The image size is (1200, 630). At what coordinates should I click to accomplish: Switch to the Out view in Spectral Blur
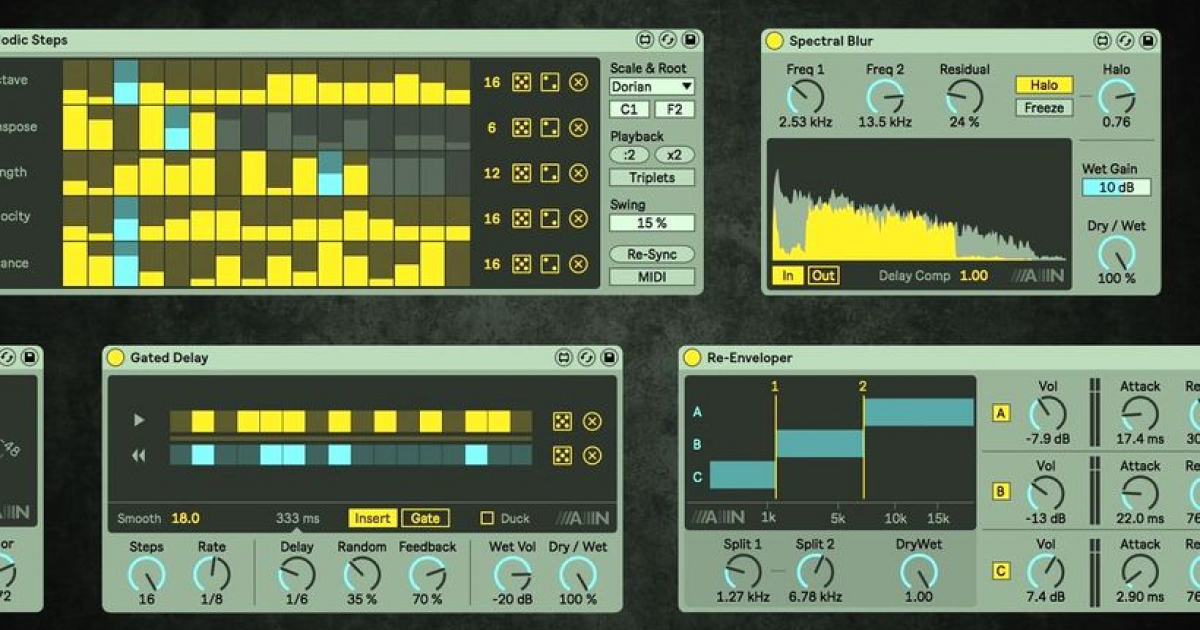[824, 275]
